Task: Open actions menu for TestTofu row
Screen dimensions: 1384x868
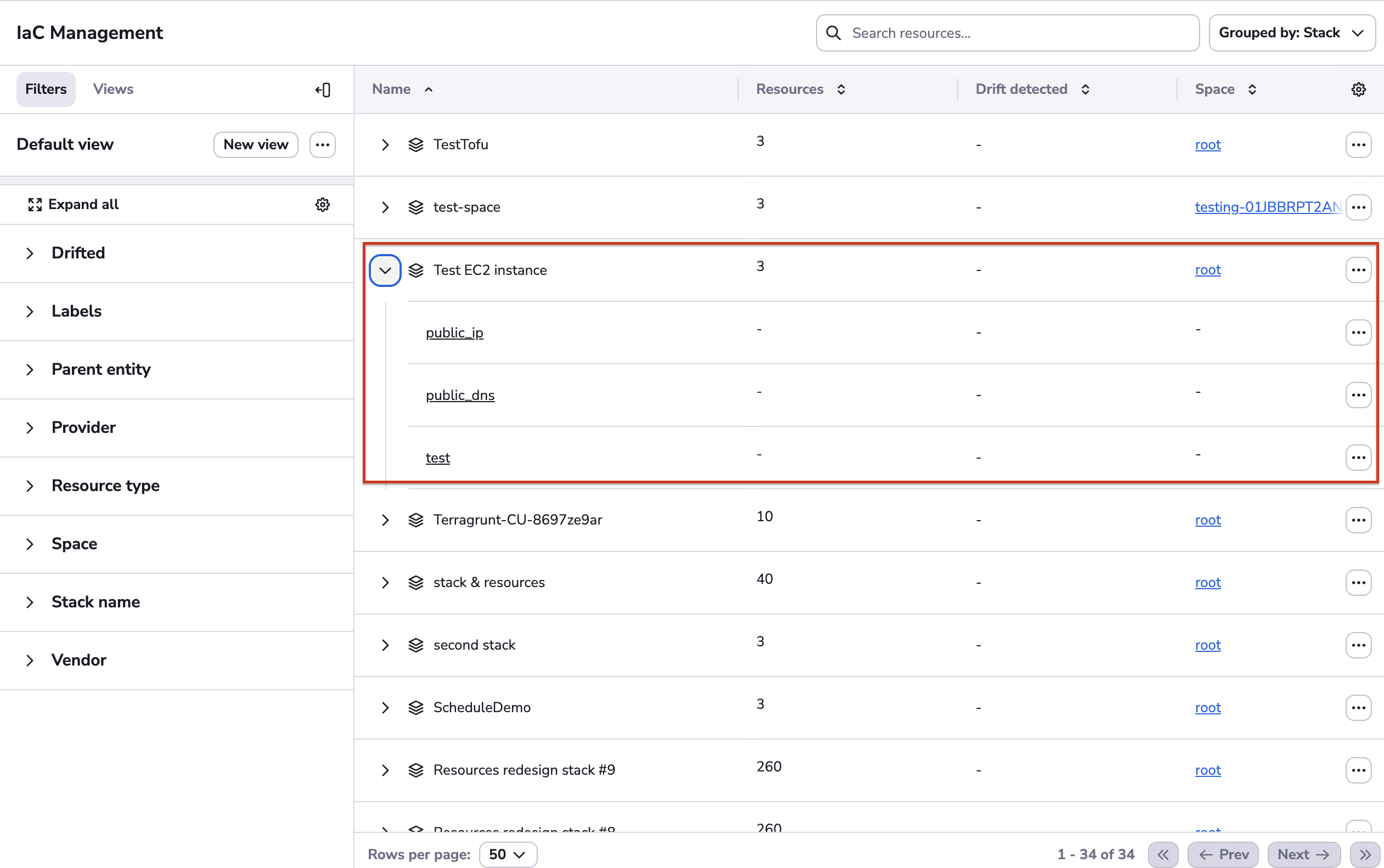Action: tap(1358, 145)
